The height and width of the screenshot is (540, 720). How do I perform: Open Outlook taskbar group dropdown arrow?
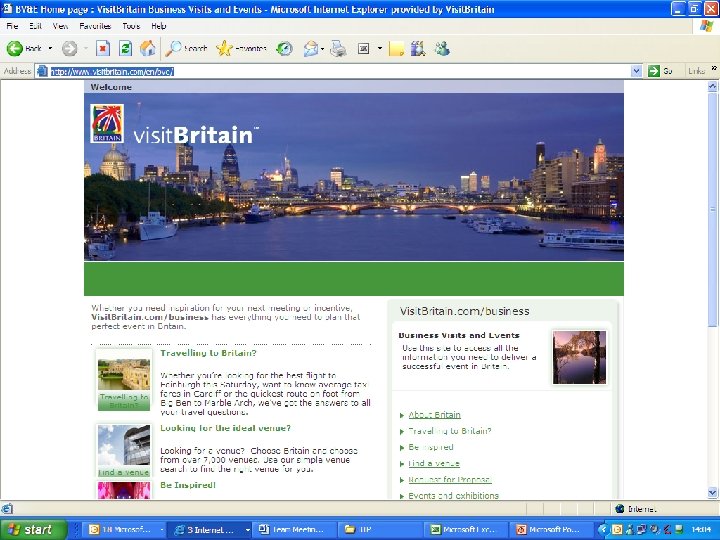[162, 529]
